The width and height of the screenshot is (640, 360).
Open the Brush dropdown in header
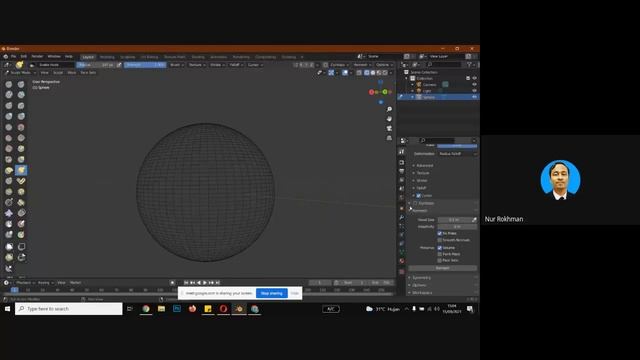pyautogui.click(x=176, y=65)
